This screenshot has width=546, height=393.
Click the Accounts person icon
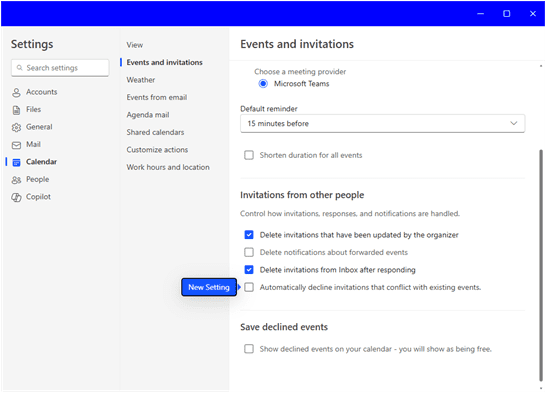coord(16,93)
